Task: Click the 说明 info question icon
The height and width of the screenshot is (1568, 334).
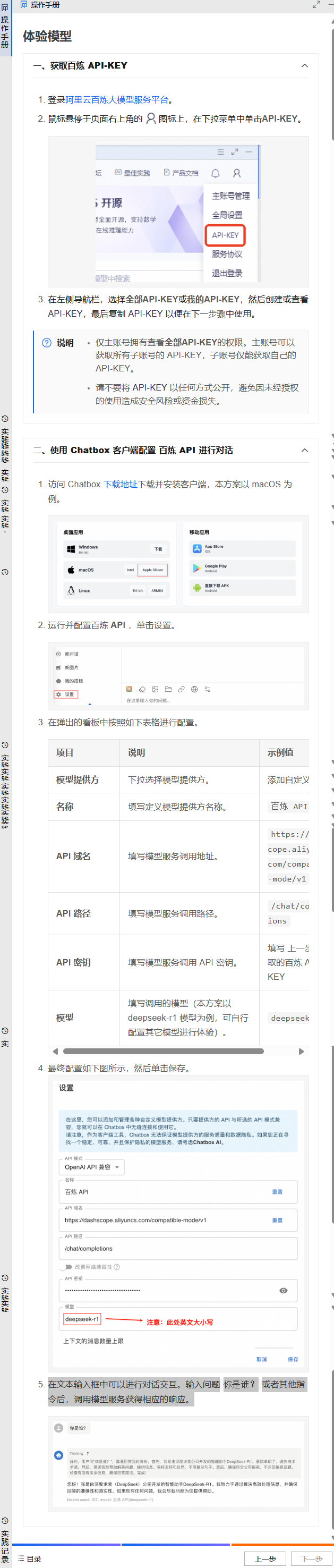Action: (x=46, y=343)
